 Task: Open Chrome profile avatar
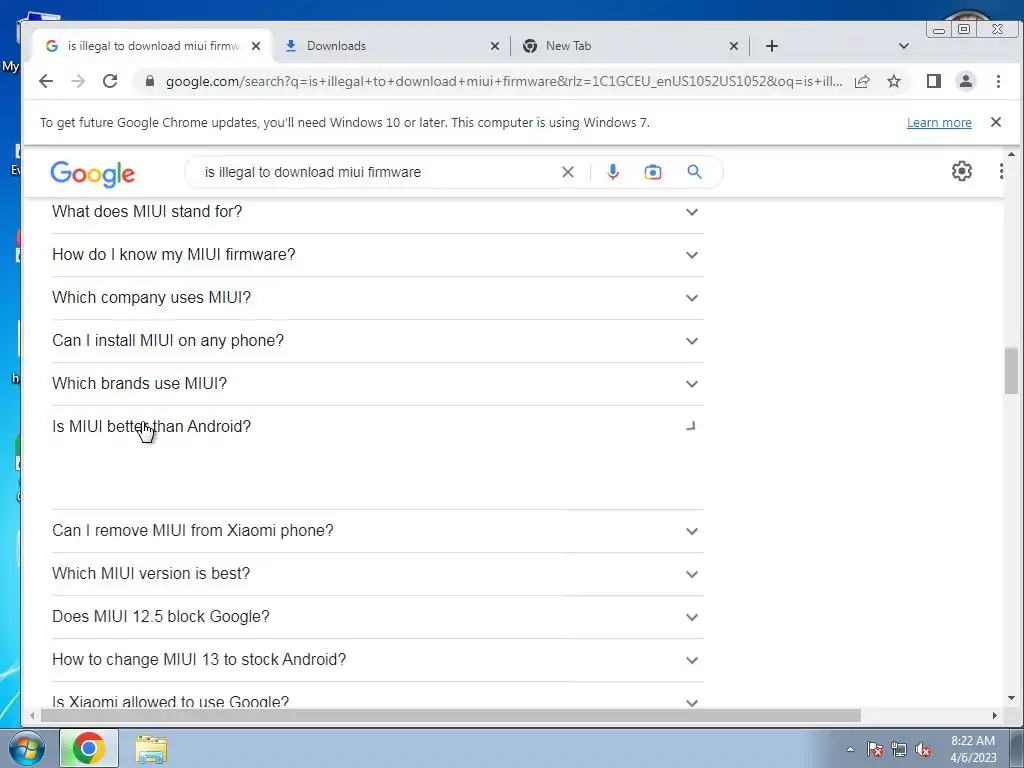pyautogui.click(x=966, y=81)
